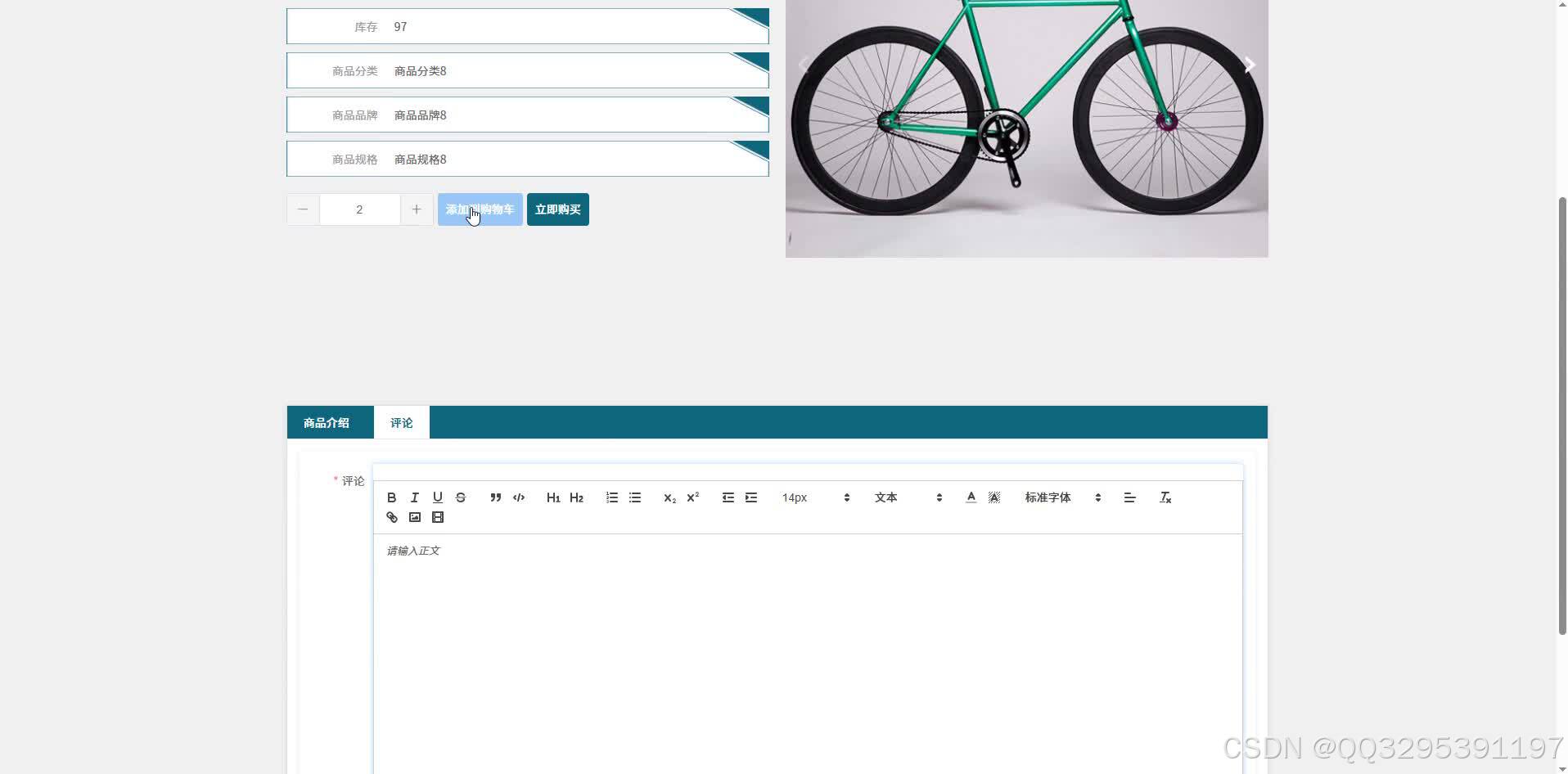Image resolution: width=1568 pixels, height=774 pixels.
Task: Show next product image in carousel
Action: (1249, 65)
